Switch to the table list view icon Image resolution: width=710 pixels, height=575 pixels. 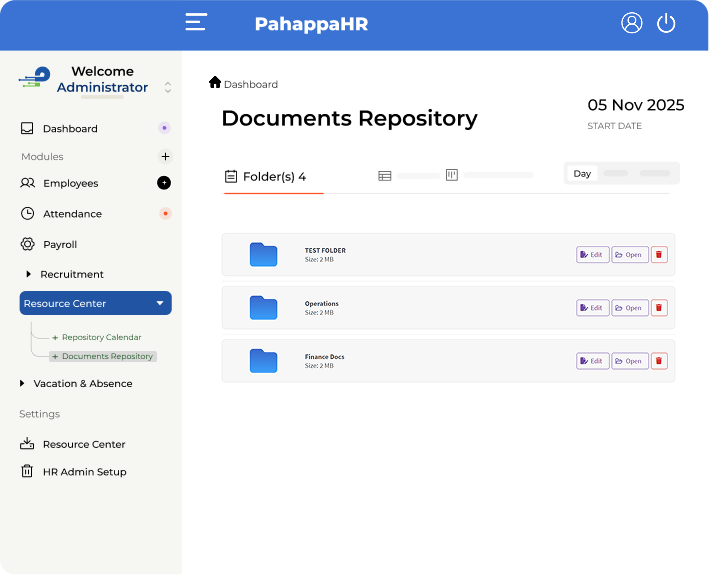point(385,176)
